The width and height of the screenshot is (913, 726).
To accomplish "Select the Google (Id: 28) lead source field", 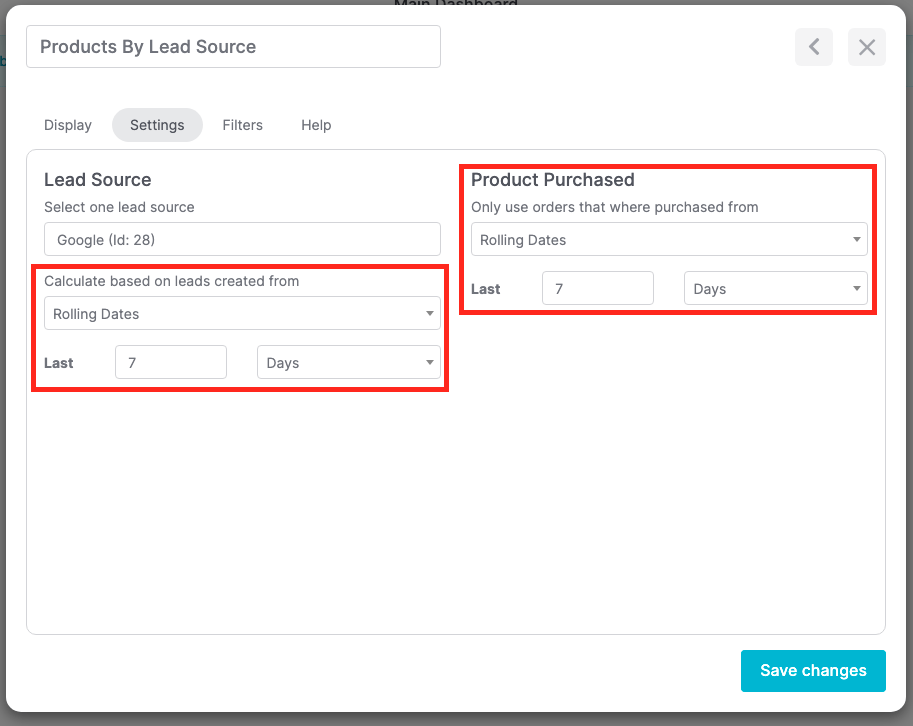I will click(242, 240).
